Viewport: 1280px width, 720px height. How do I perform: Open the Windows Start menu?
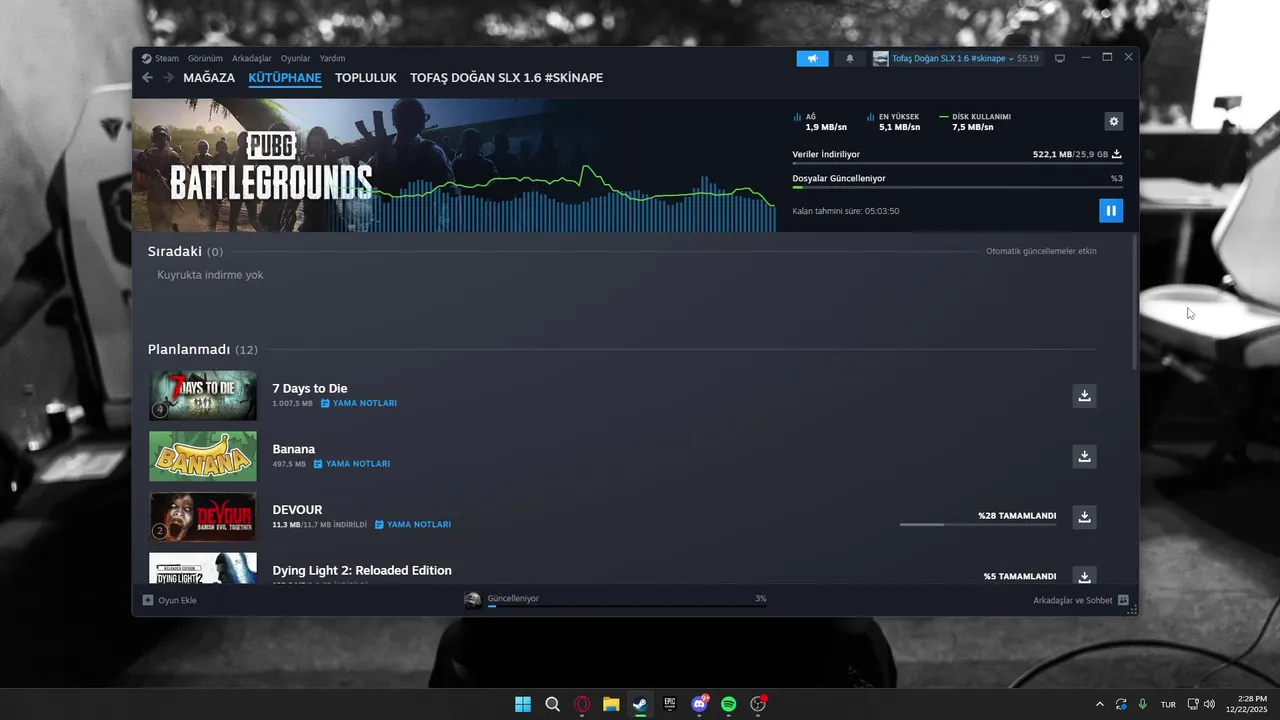[x=522, y=704]
